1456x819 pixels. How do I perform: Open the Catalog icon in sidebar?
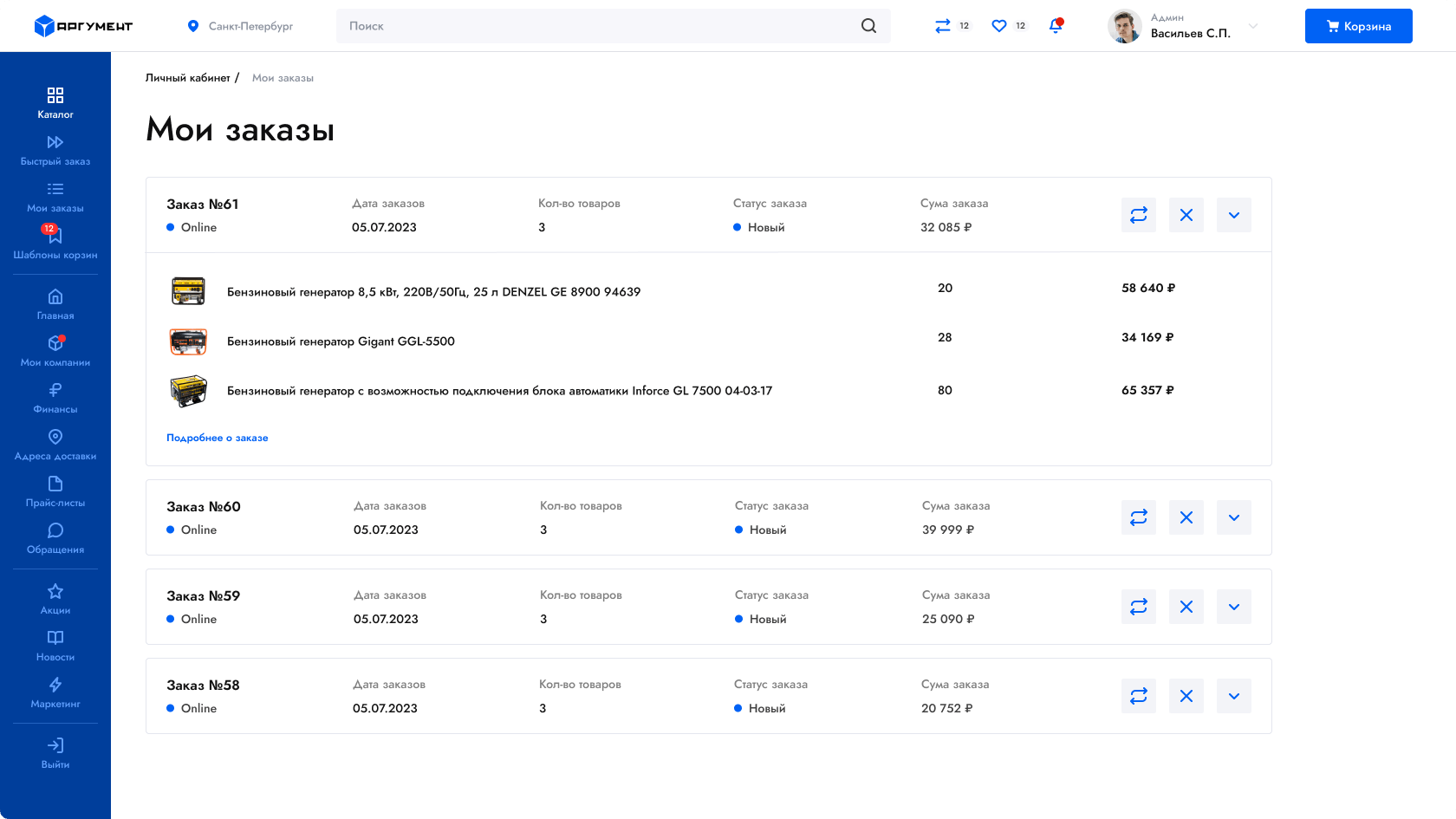[55, 95]
